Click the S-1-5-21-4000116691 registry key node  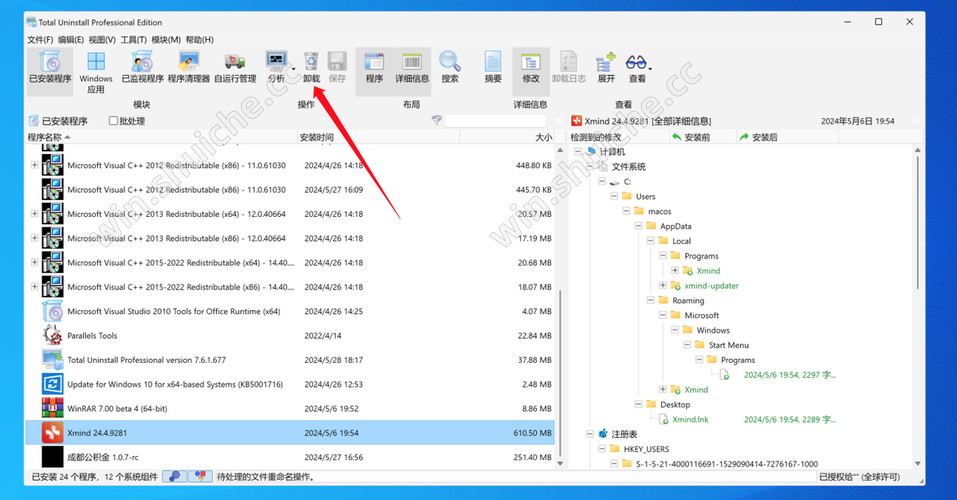click(726, 464)
